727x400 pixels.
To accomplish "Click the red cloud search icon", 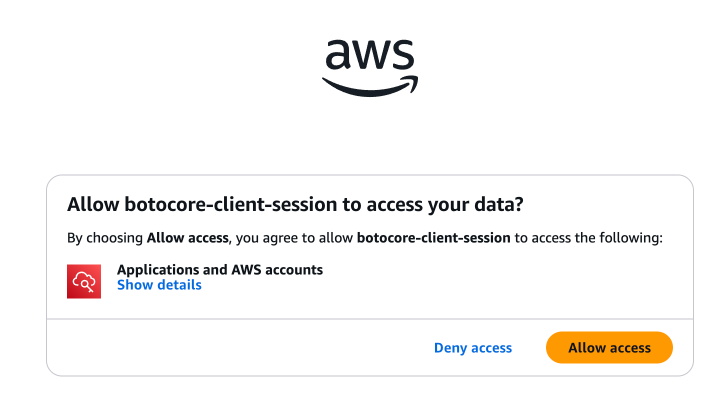I will tap(85, 280).
